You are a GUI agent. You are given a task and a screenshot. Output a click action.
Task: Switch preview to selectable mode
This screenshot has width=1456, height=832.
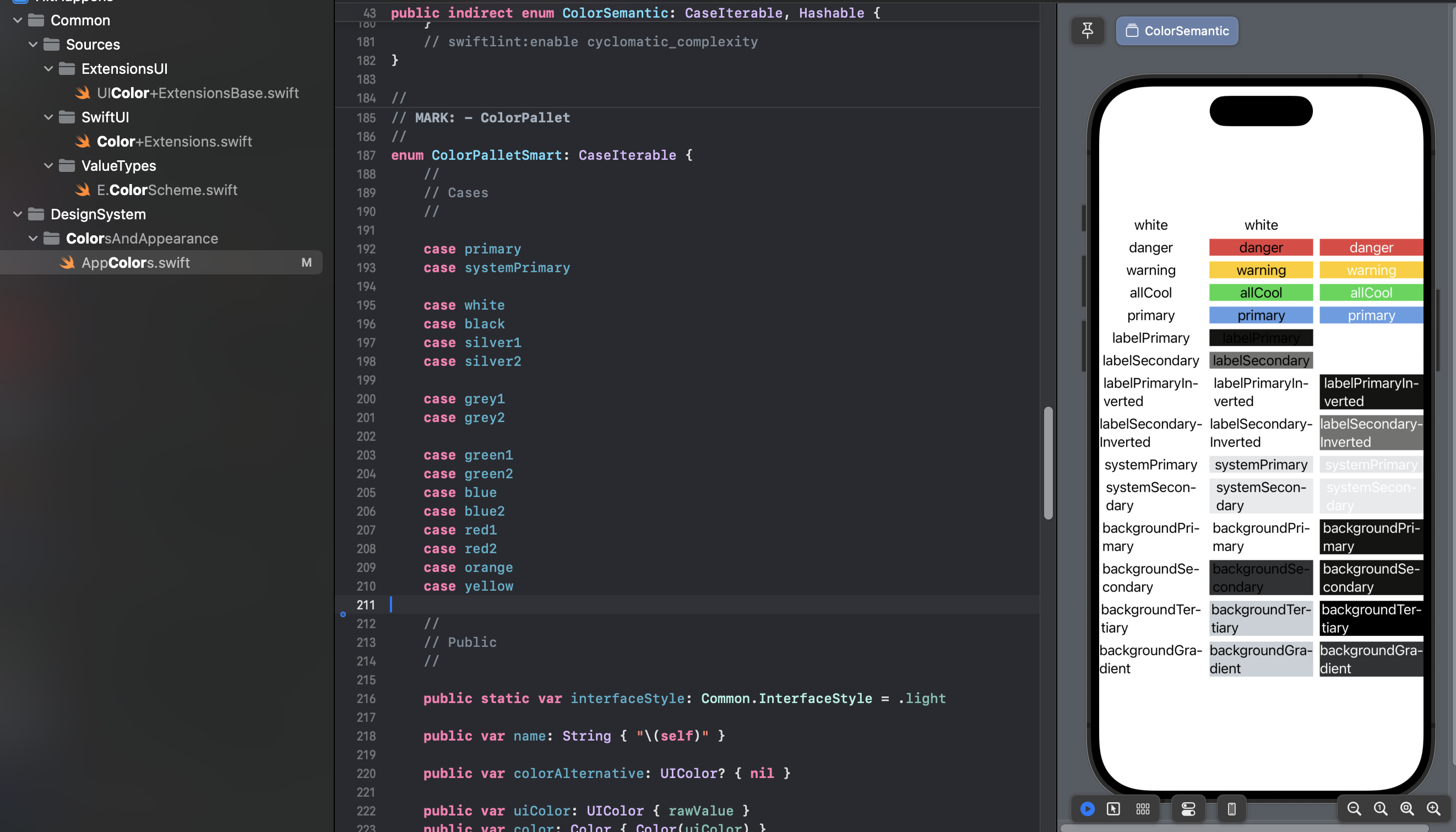[1113, 808]
